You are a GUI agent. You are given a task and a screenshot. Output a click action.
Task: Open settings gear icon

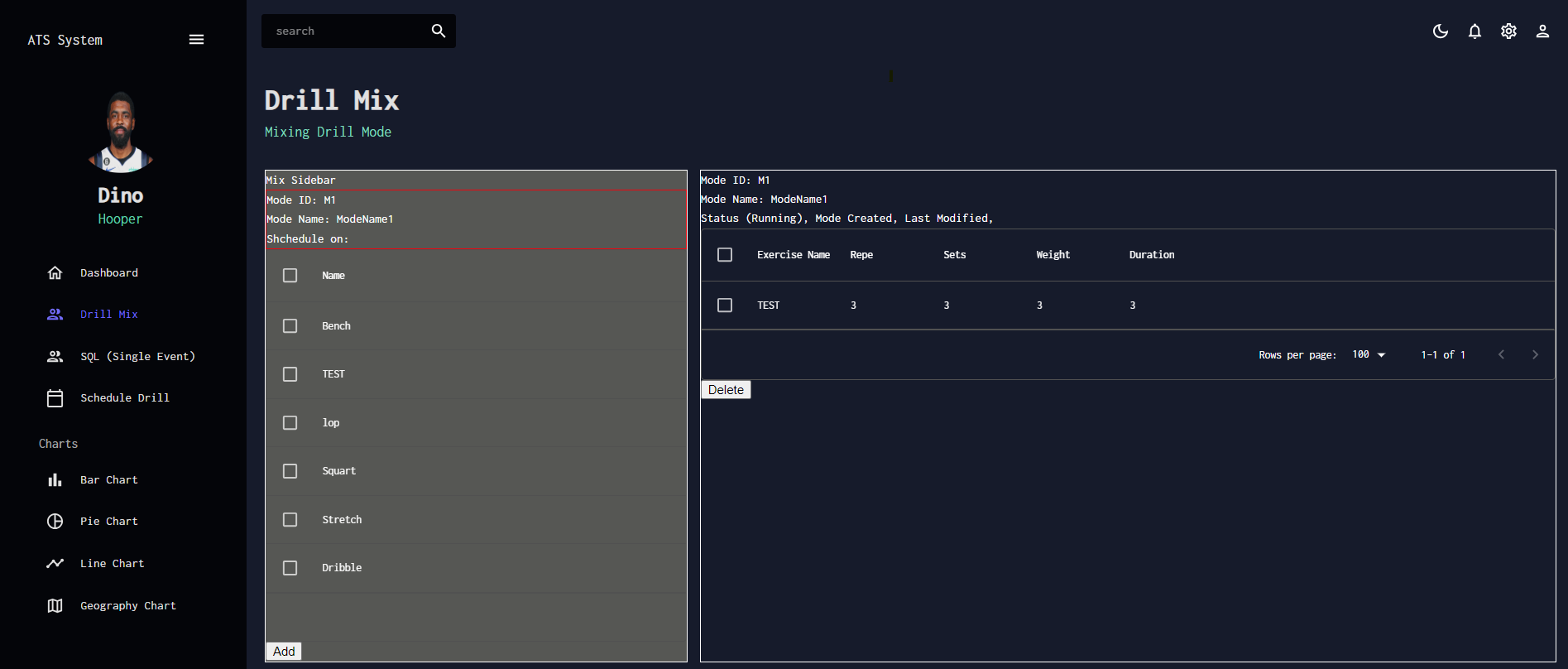1508,31
